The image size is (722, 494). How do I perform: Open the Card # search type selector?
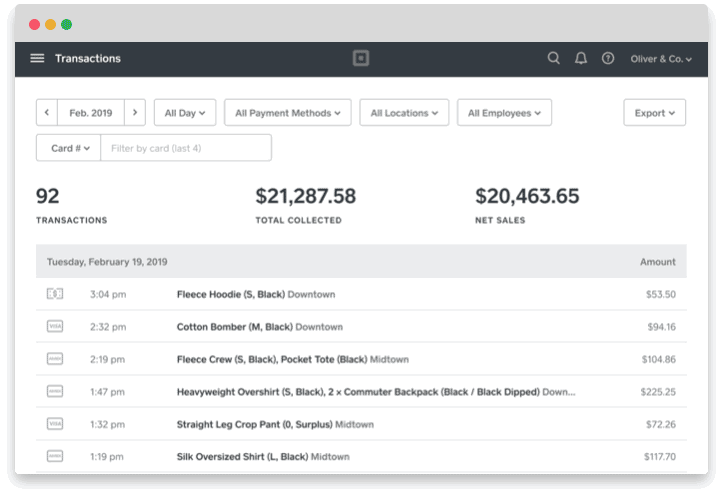[x=69, y=148]
